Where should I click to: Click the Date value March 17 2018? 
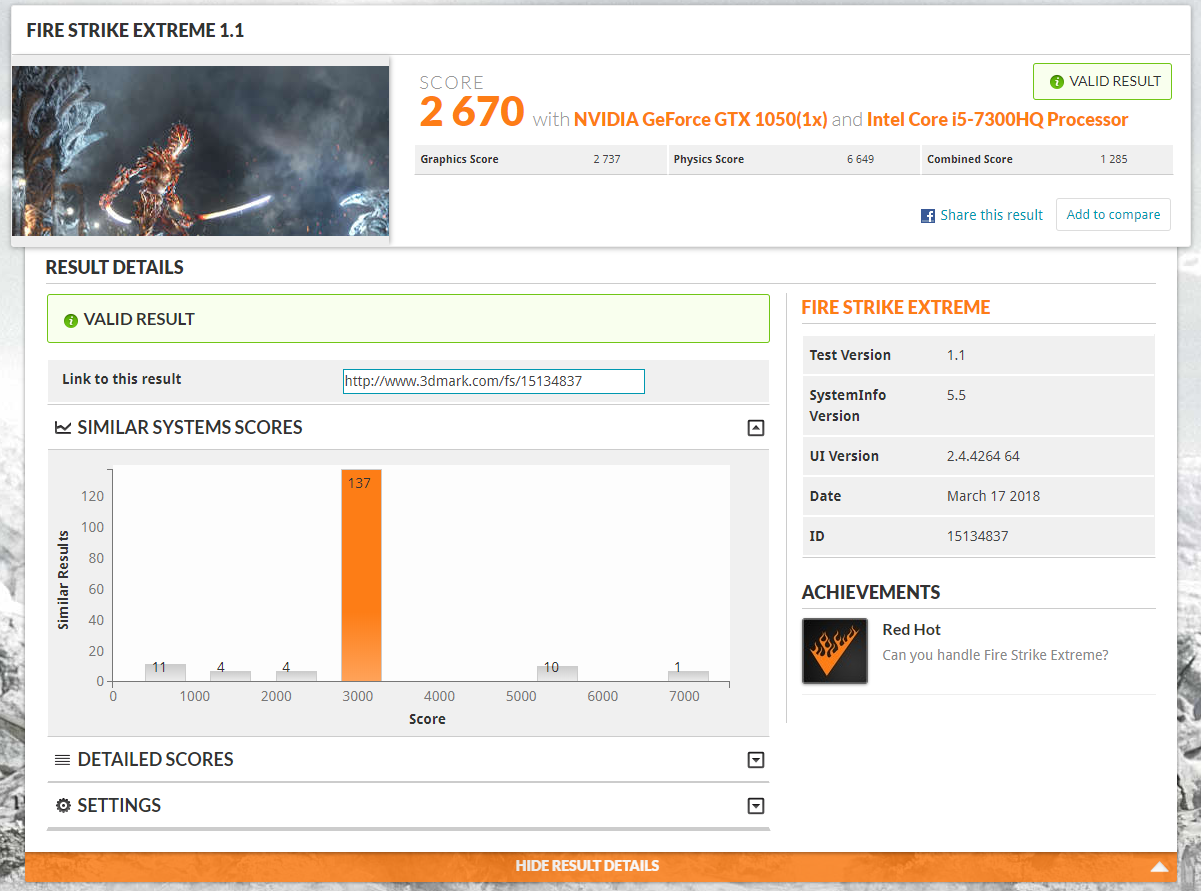993,496
